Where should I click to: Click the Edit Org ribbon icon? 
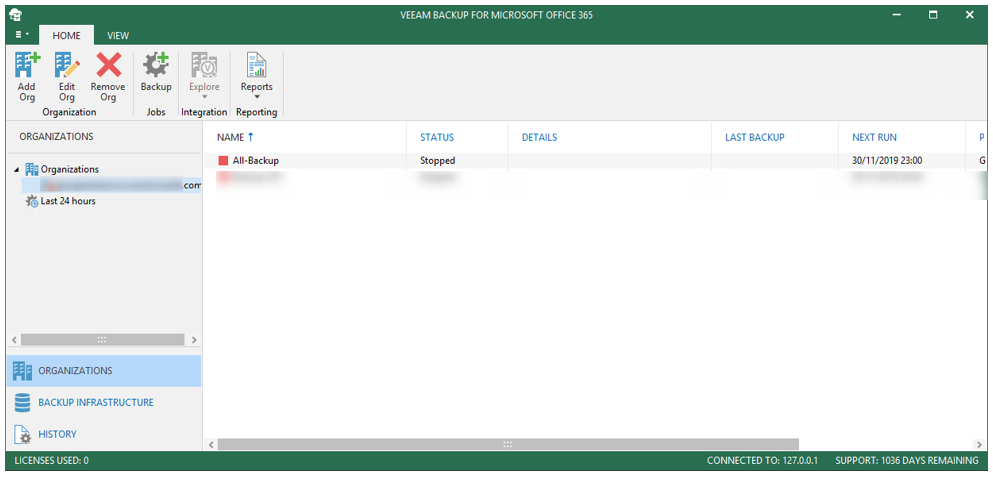pyautogui.click(x=67, y=66)
